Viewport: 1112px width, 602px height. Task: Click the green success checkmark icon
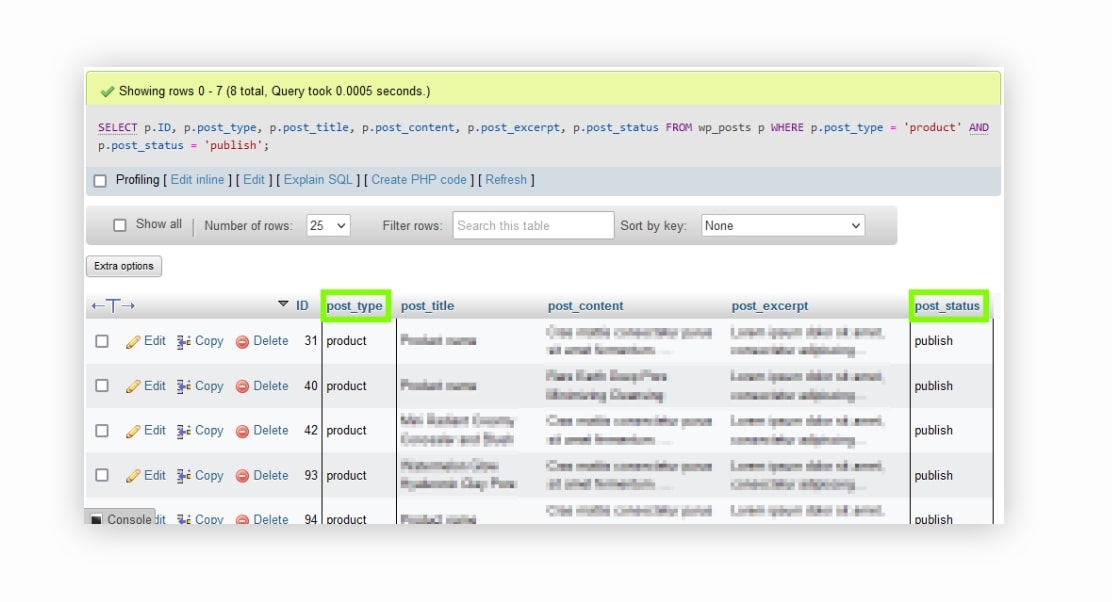[x=105, y=89]
